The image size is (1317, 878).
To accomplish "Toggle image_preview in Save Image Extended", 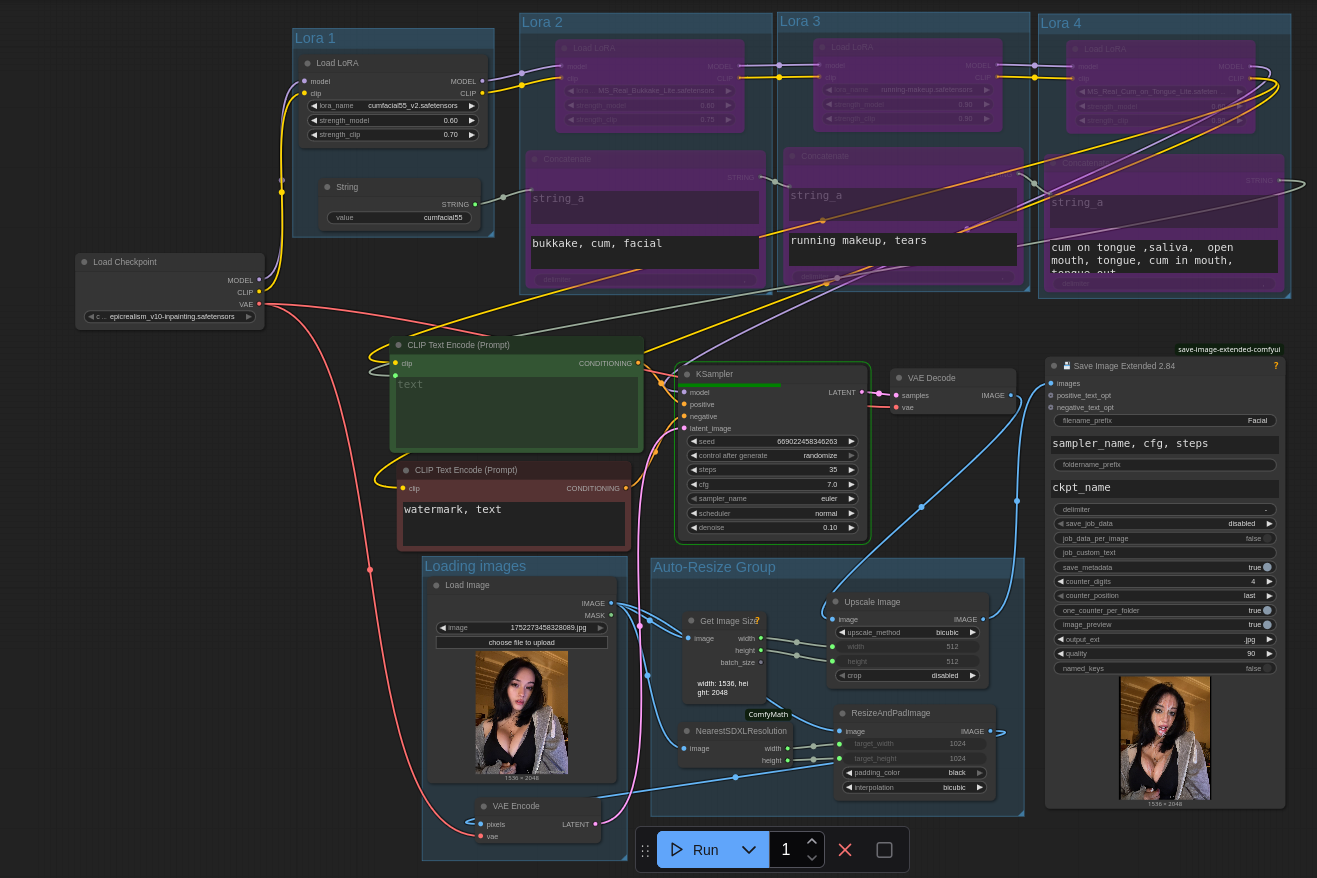I will point(1267,624).
